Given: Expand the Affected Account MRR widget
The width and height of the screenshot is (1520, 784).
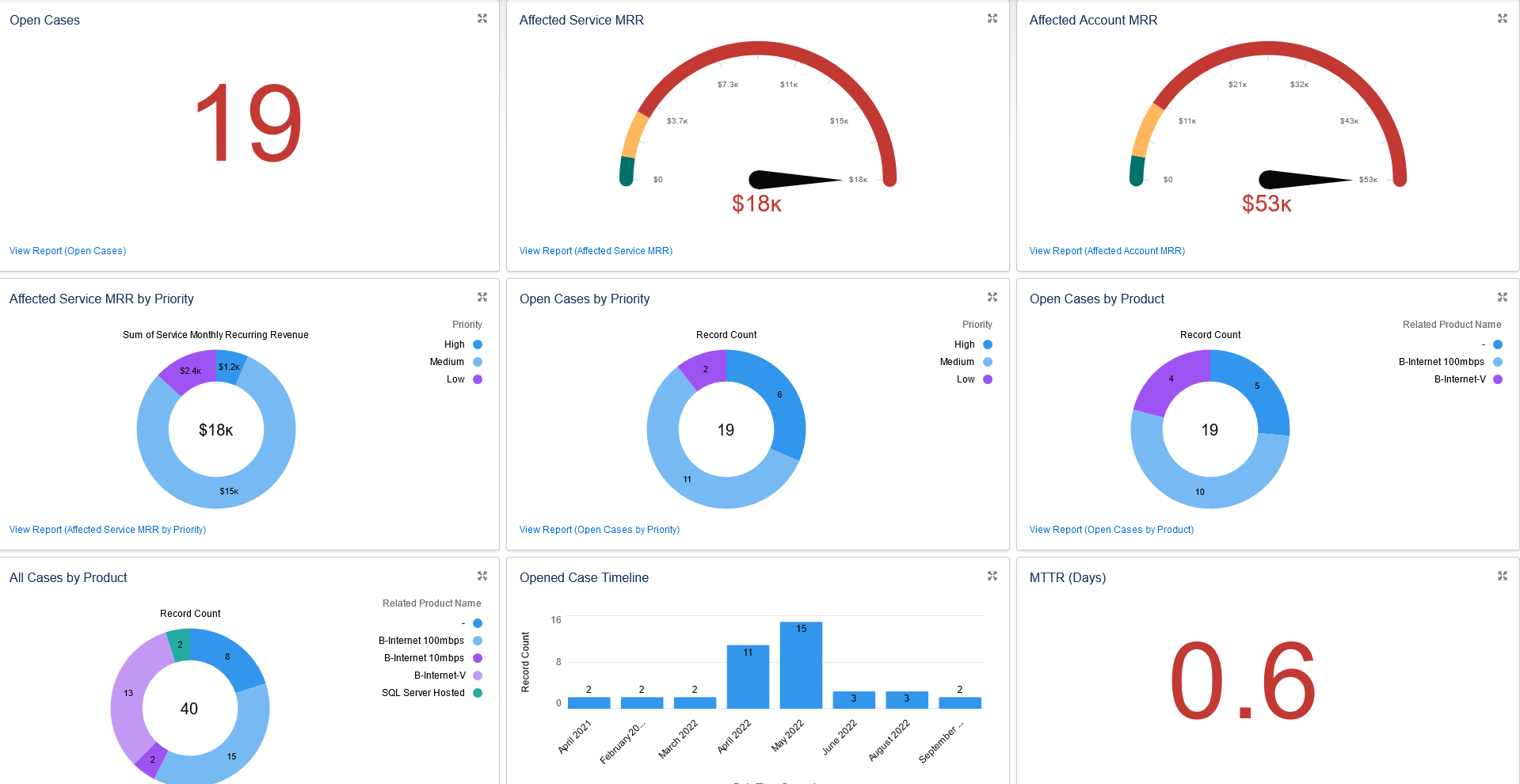Looking at the screenshot, I should click(1503, 18).
